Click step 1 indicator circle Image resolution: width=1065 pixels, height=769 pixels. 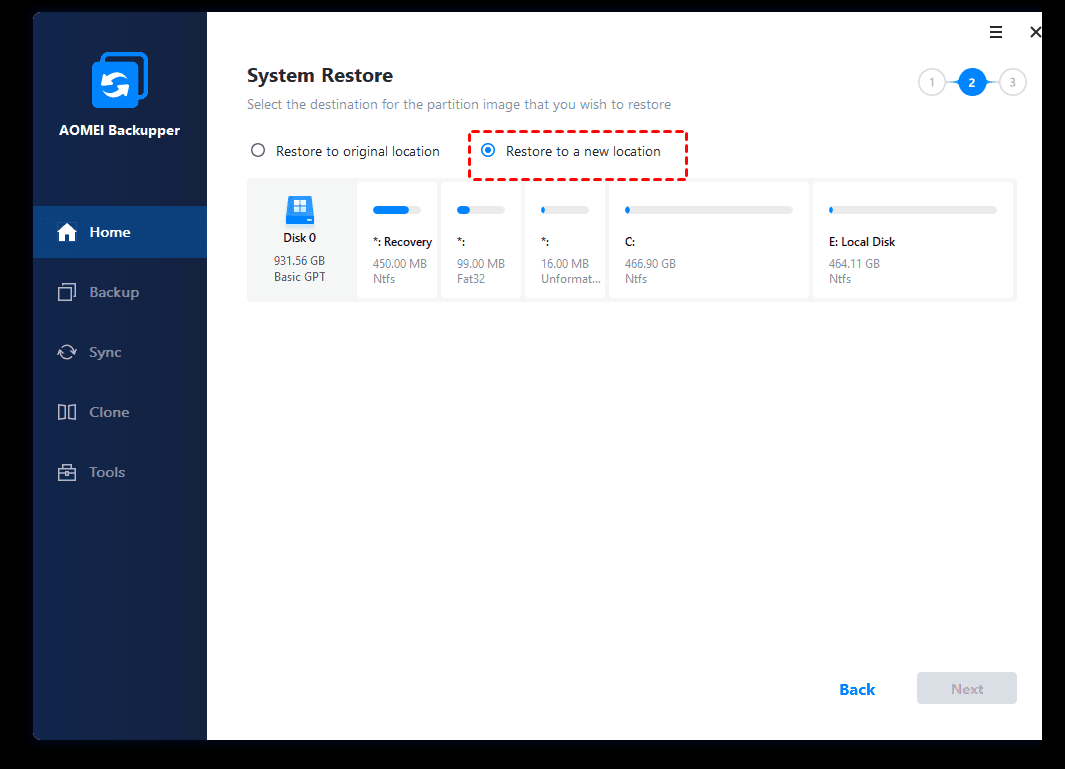click(x=932, y=82)
